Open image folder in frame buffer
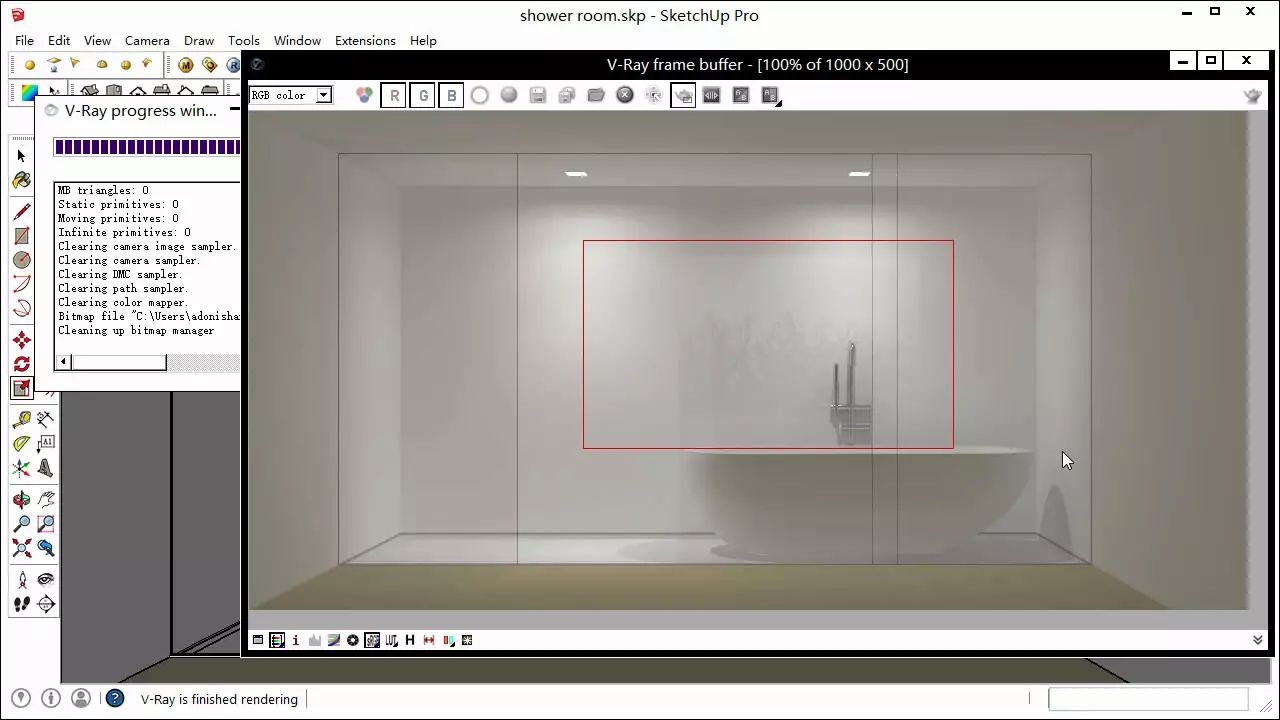The width and height of the screenshot is (1280, 720). pyautogui.click(x=596, y=95)
